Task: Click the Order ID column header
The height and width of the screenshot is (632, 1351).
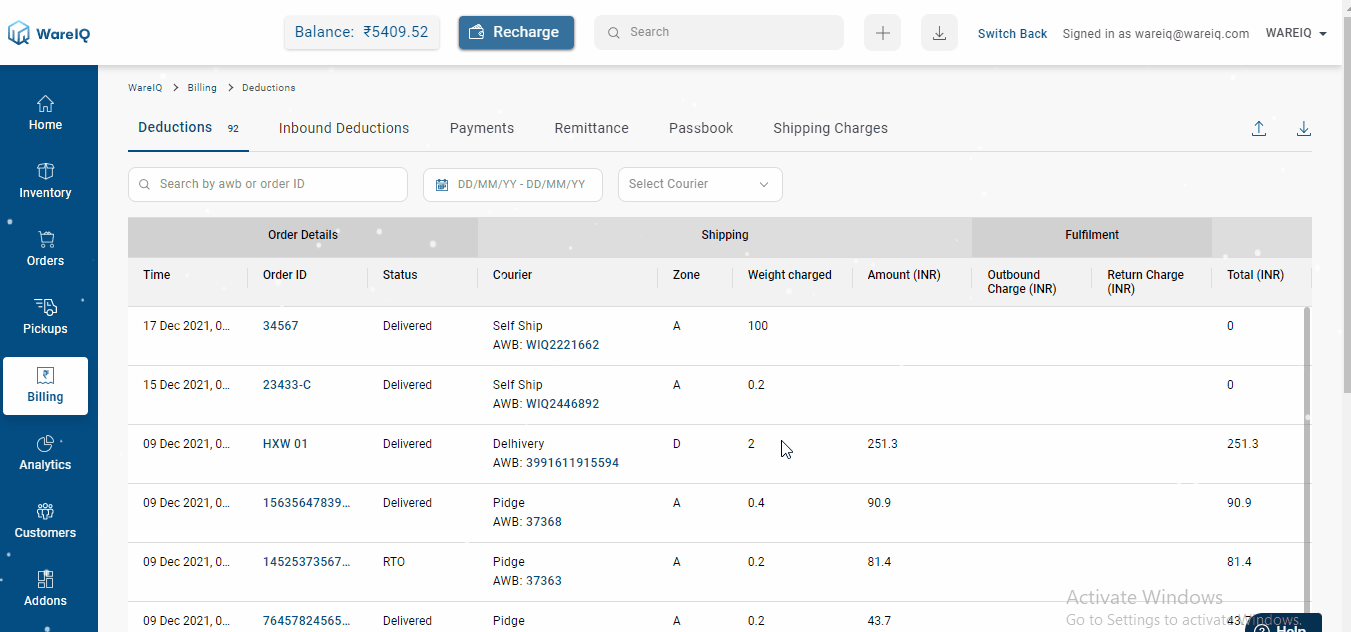Action: coord(285,275)
